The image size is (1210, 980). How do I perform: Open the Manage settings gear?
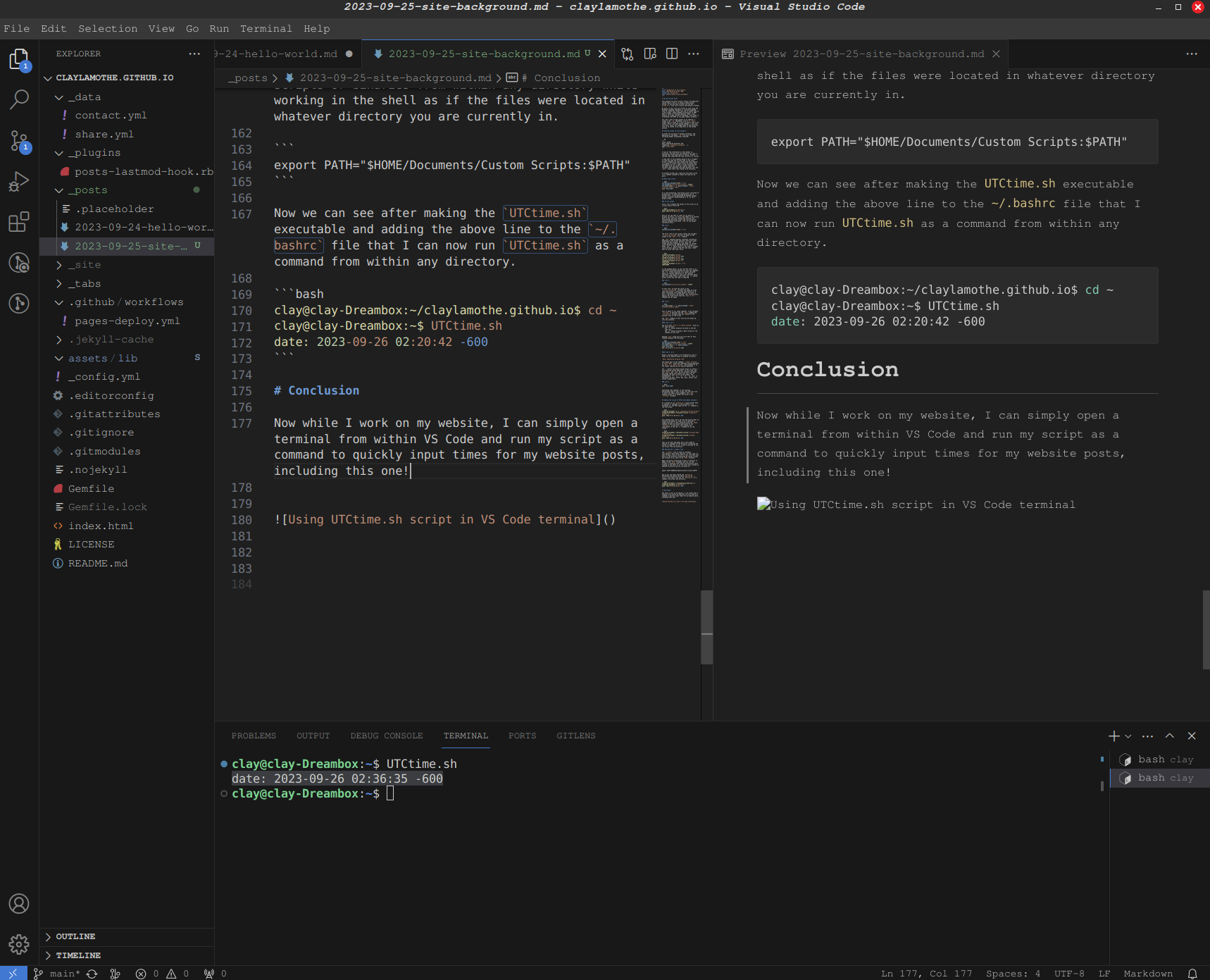tap(19, 943)
